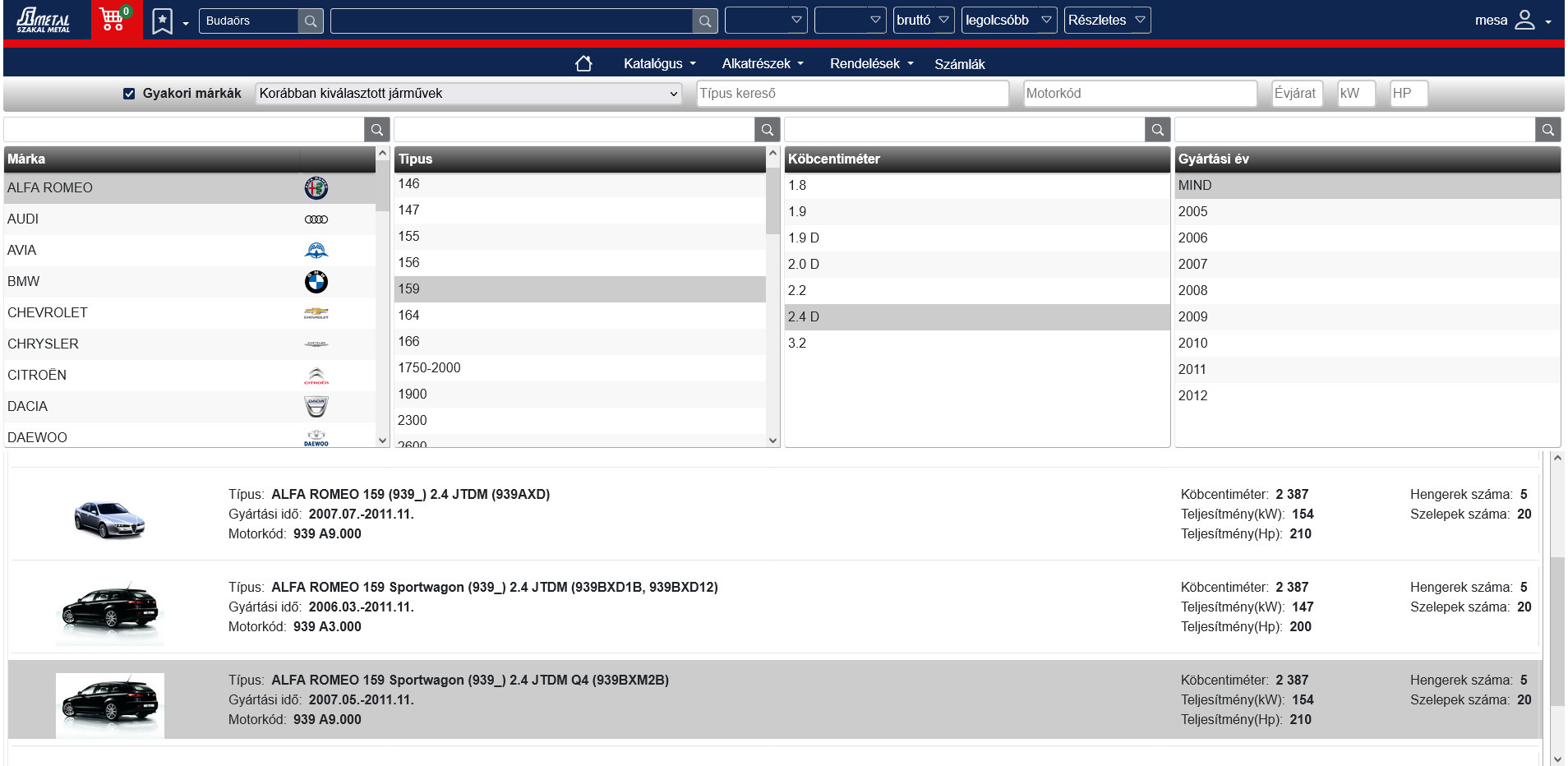This screenshot has width=1568, height=766.
Task: Click the Sportwagon Q4 car thumbnail
Action: 109,705
